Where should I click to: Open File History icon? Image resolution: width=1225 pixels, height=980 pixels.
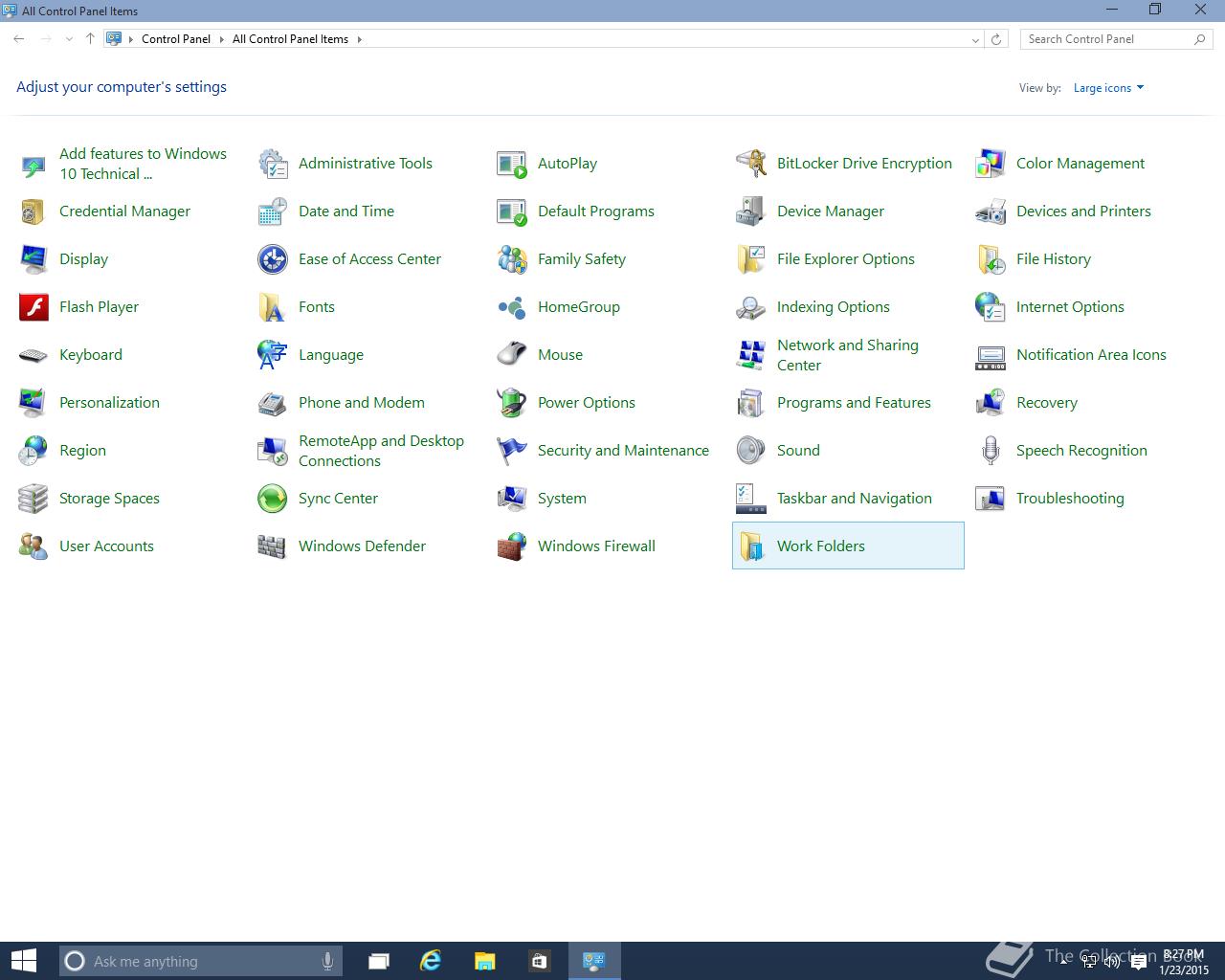(x=991, y=259)
